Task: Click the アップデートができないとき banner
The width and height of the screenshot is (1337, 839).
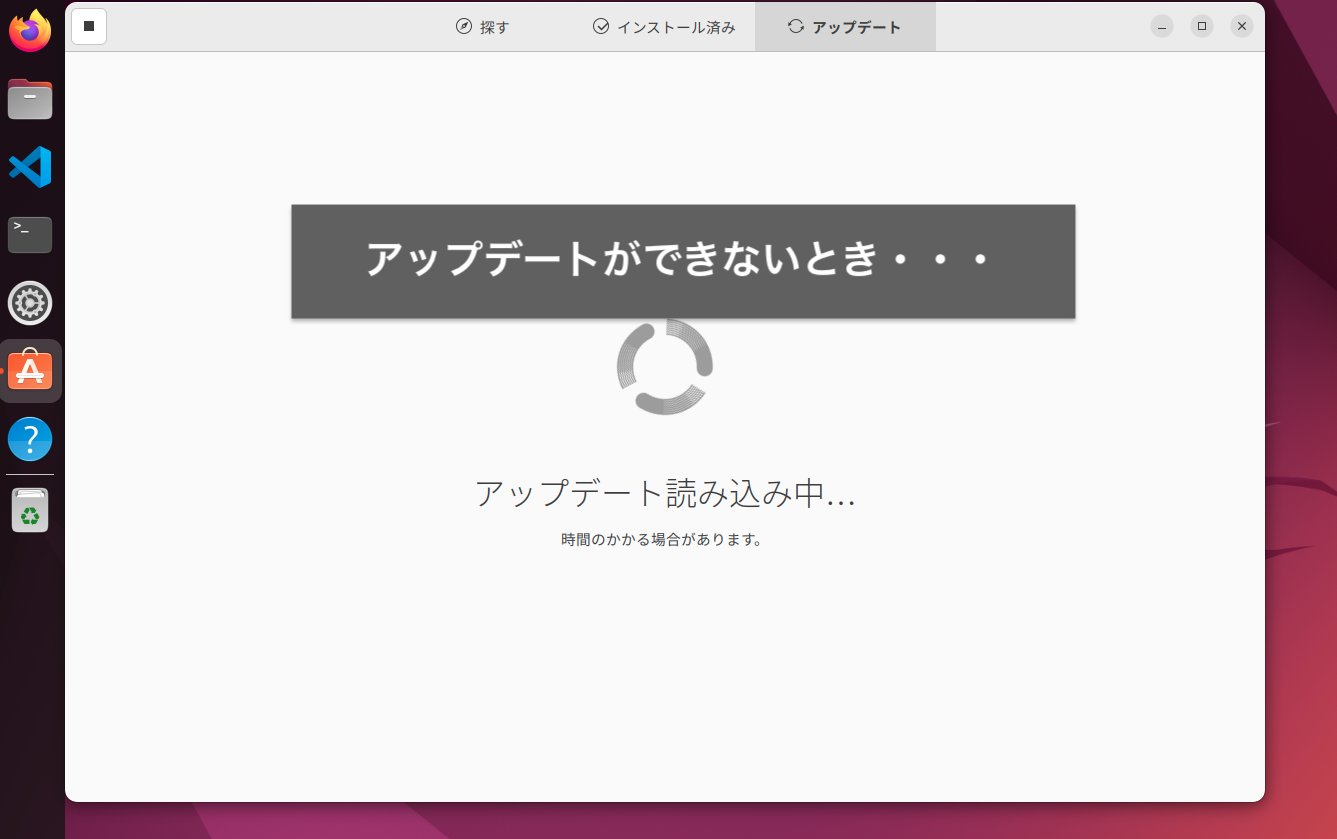Action: [683, 261]
